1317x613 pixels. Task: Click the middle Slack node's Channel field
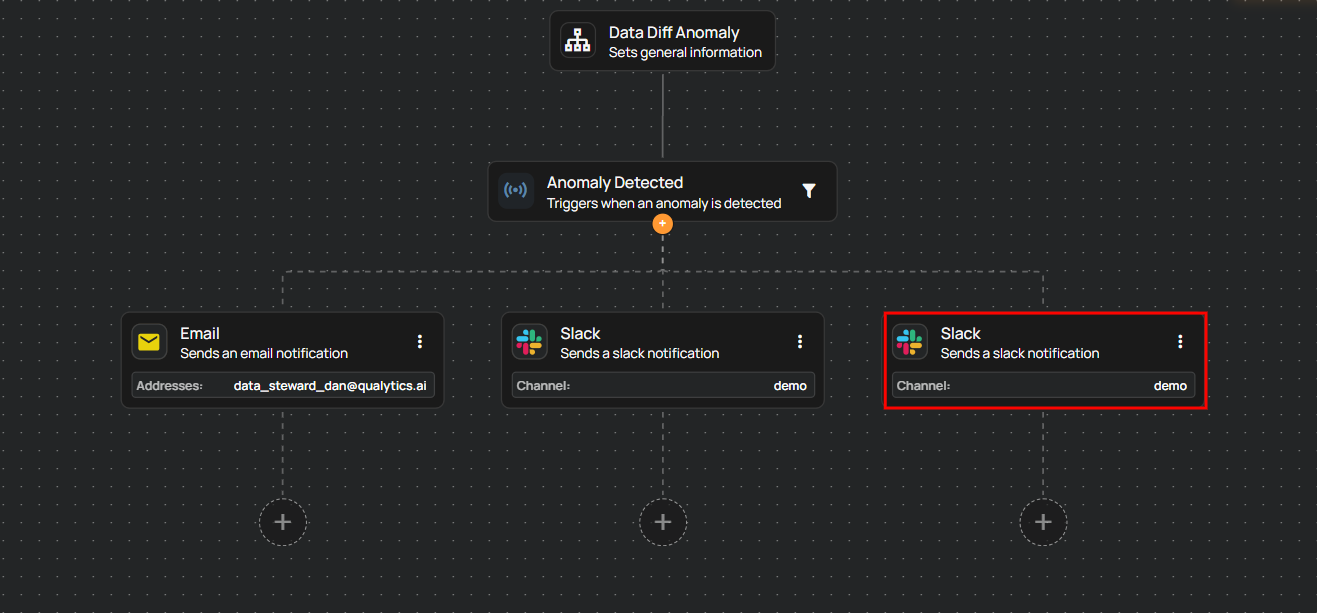(663, 386)
